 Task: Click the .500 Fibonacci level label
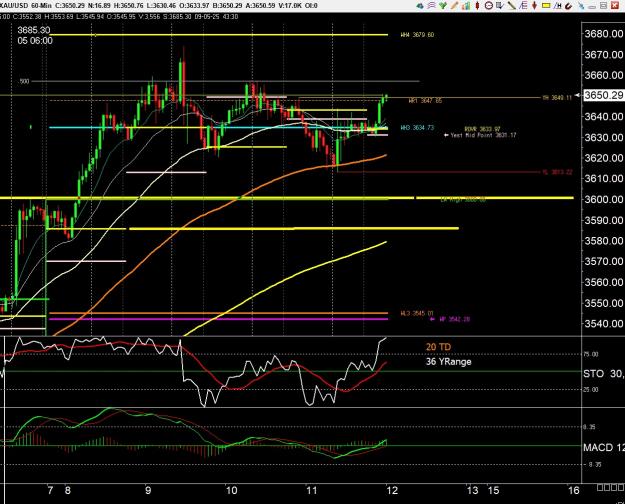(x=24, y=81)
